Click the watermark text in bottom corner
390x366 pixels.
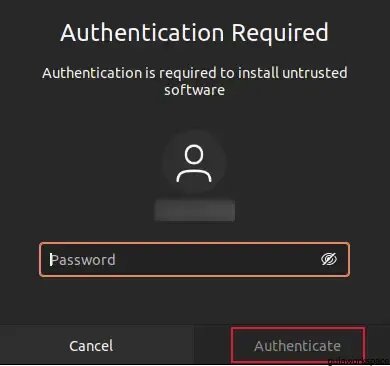(358, 361)
